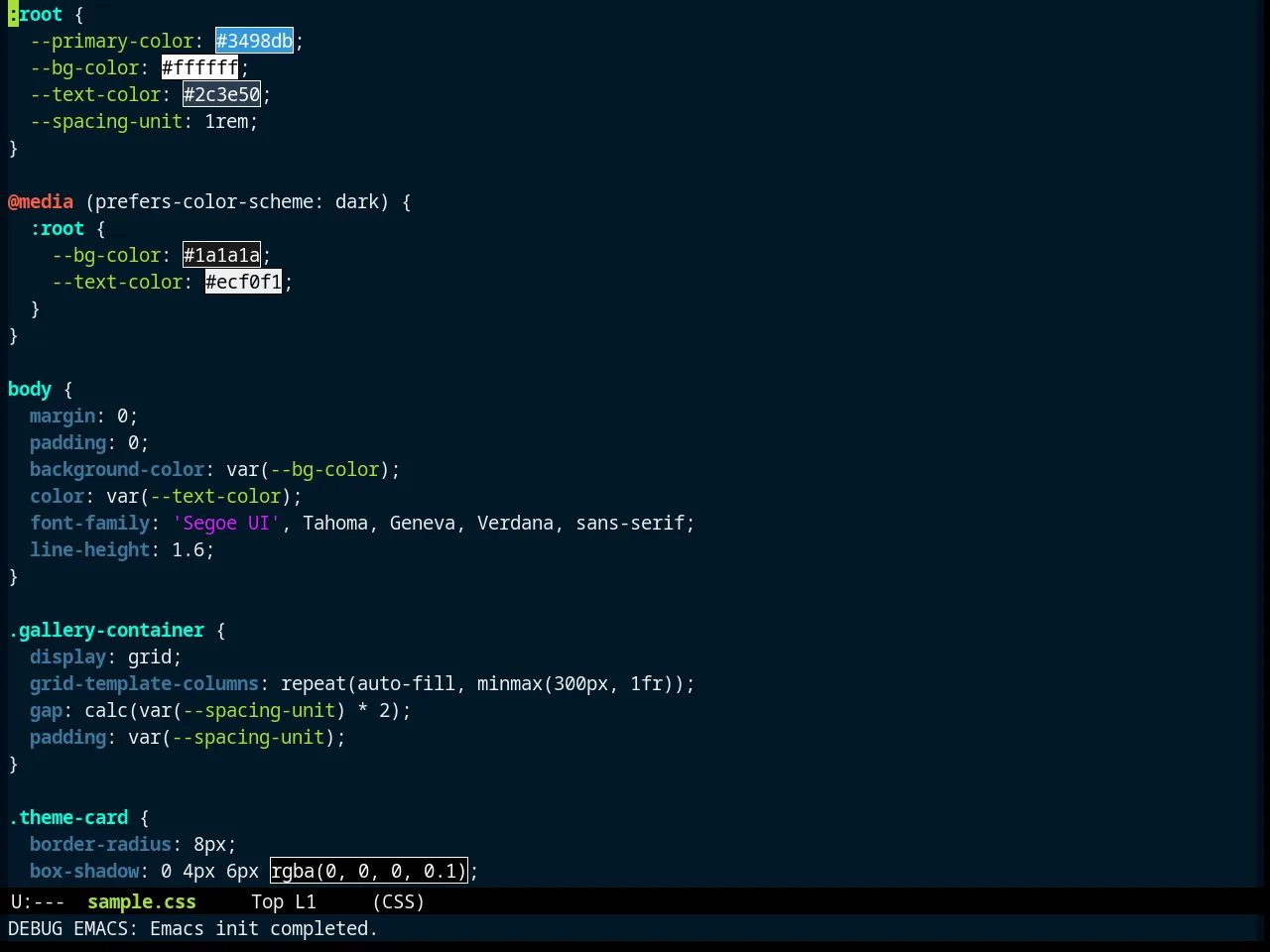
Task: Click the L1 line number indicator
Action: [306, 901]
